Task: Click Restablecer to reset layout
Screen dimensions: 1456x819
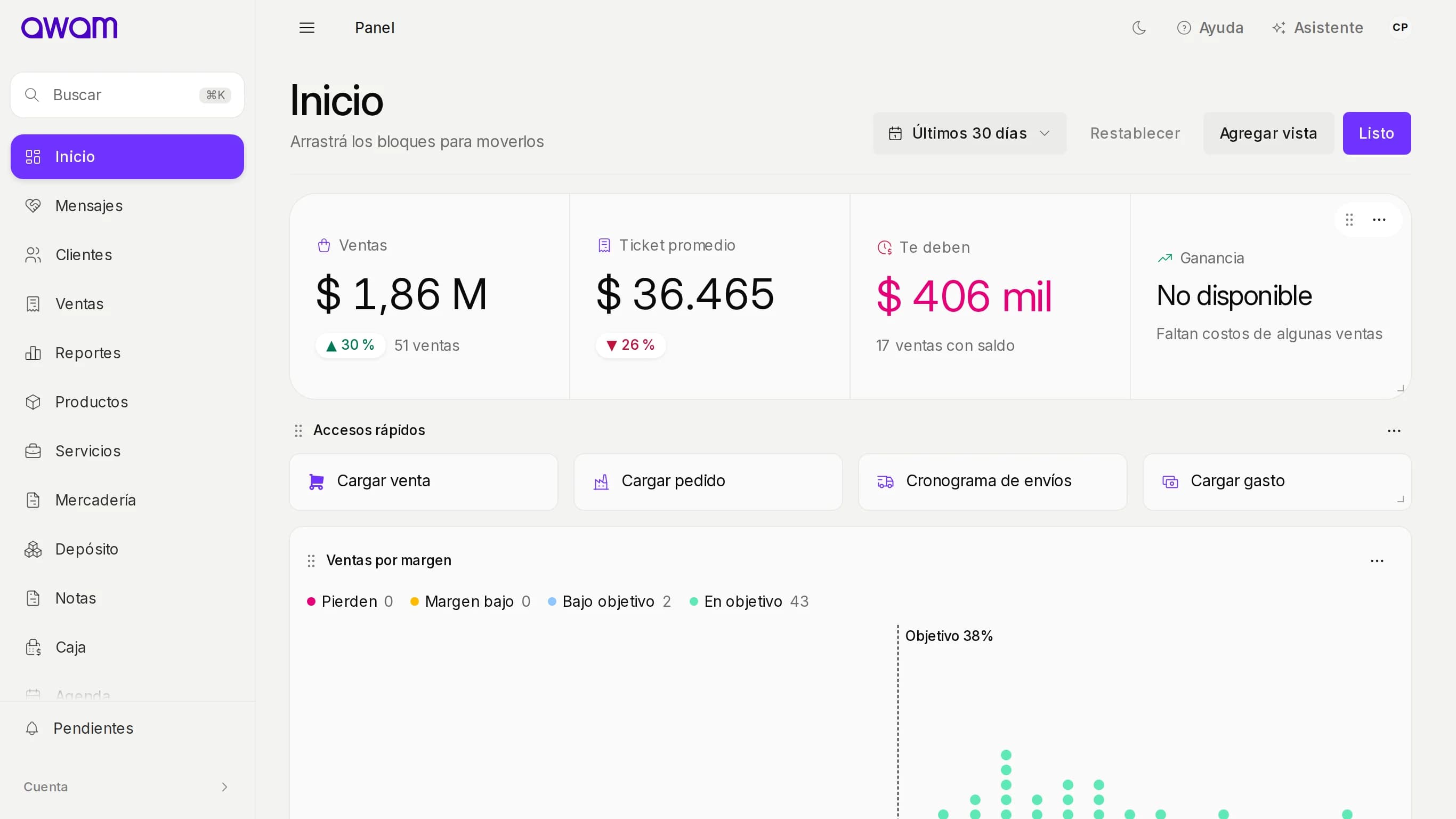Action: 1135,133
